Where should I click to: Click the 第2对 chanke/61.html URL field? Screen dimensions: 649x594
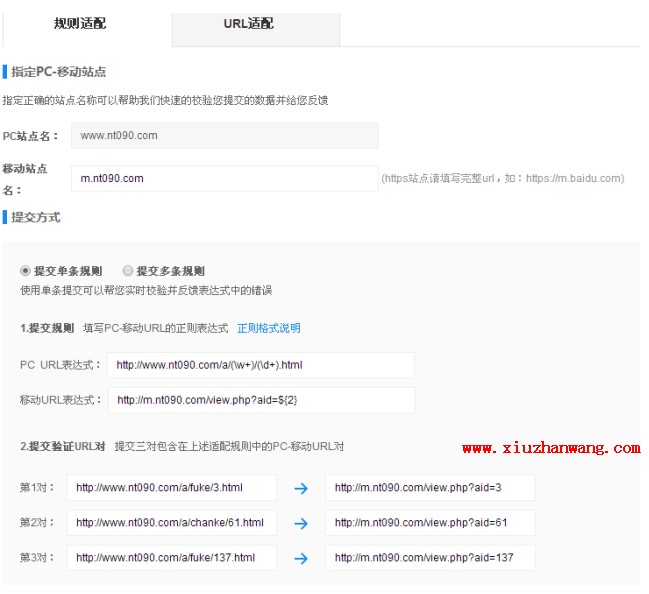pyautogui.click(x=171, y=523)
